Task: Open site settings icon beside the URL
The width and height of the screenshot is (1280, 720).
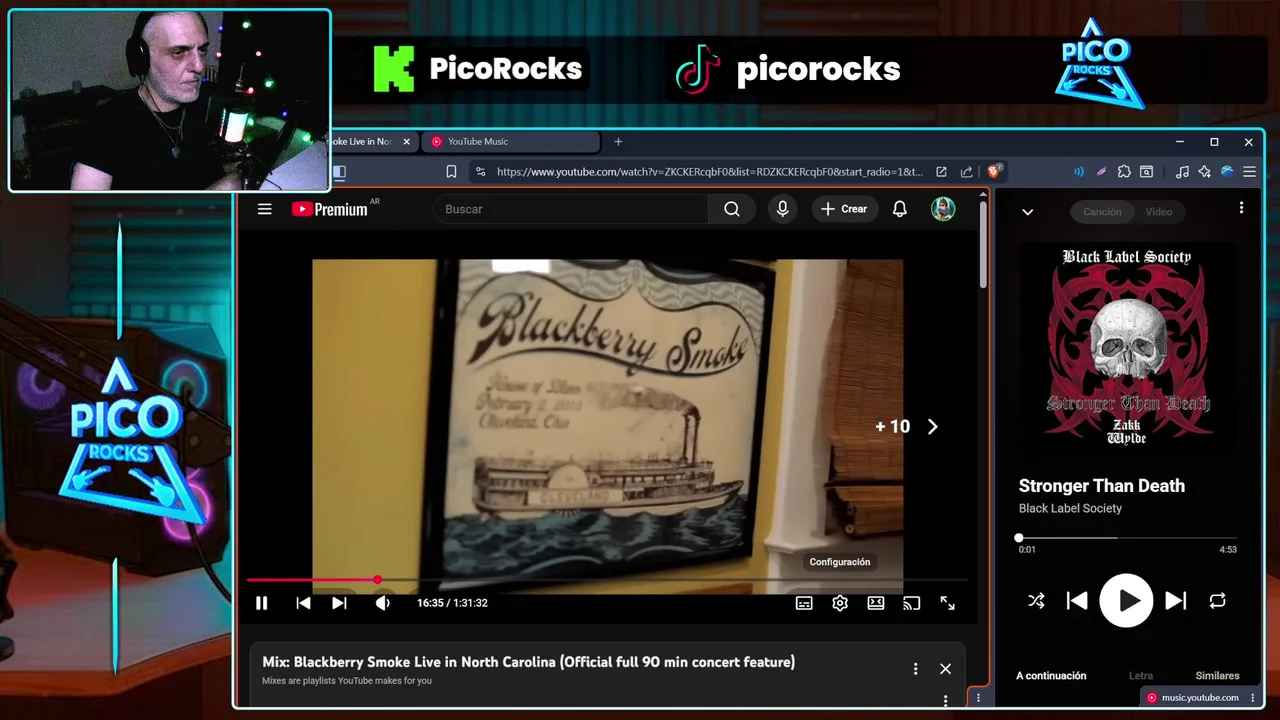Action: (x=480, y=172)
